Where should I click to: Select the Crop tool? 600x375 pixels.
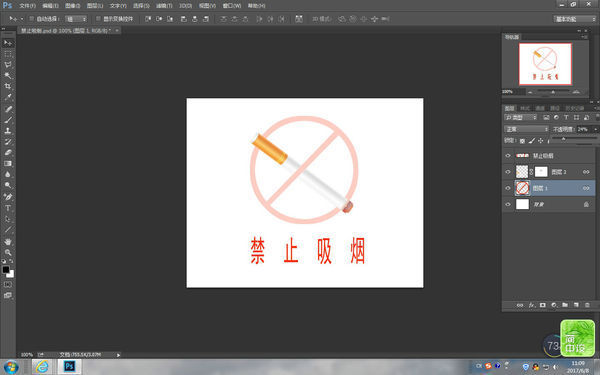coord(8,86)
